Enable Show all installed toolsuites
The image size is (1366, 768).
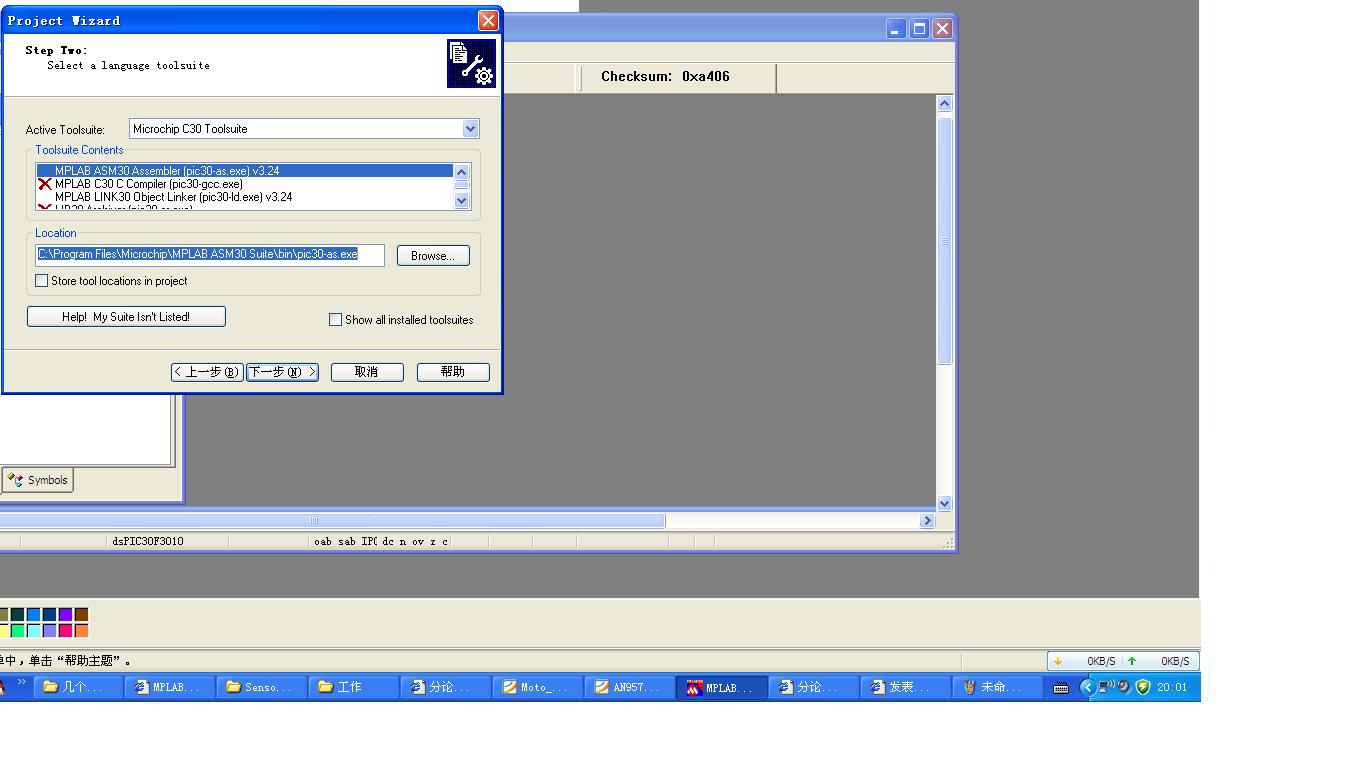coord(336,320)
